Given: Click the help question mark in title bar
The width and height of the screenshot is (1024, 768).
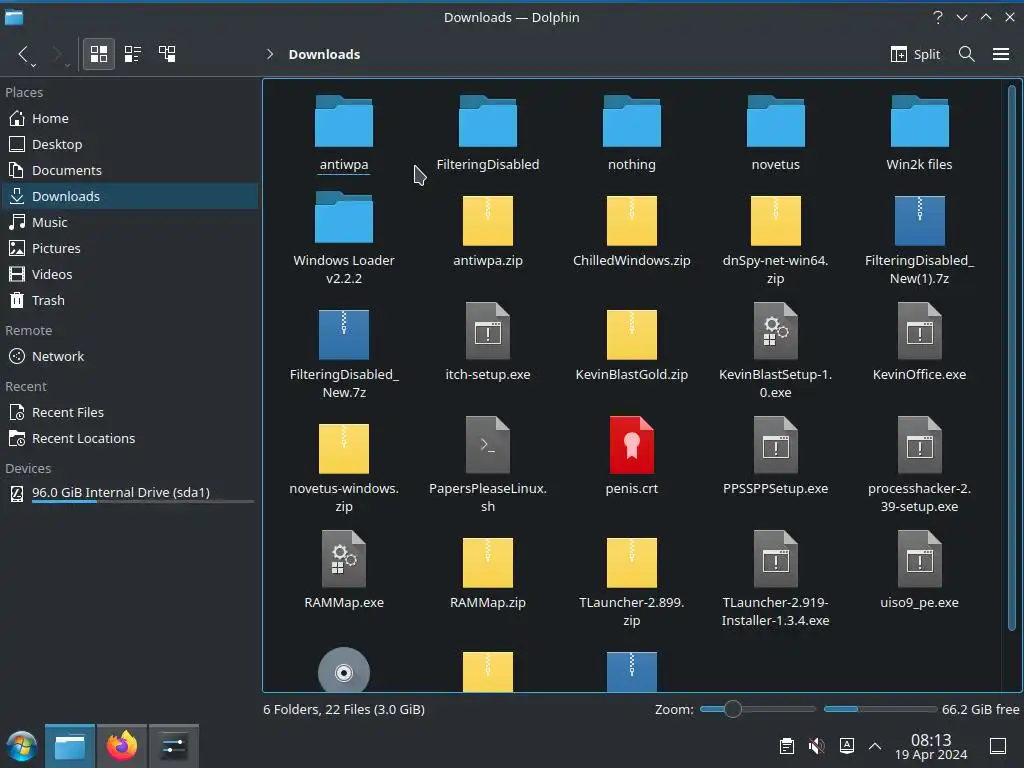Looking at the screenshot, I should 938,18.
